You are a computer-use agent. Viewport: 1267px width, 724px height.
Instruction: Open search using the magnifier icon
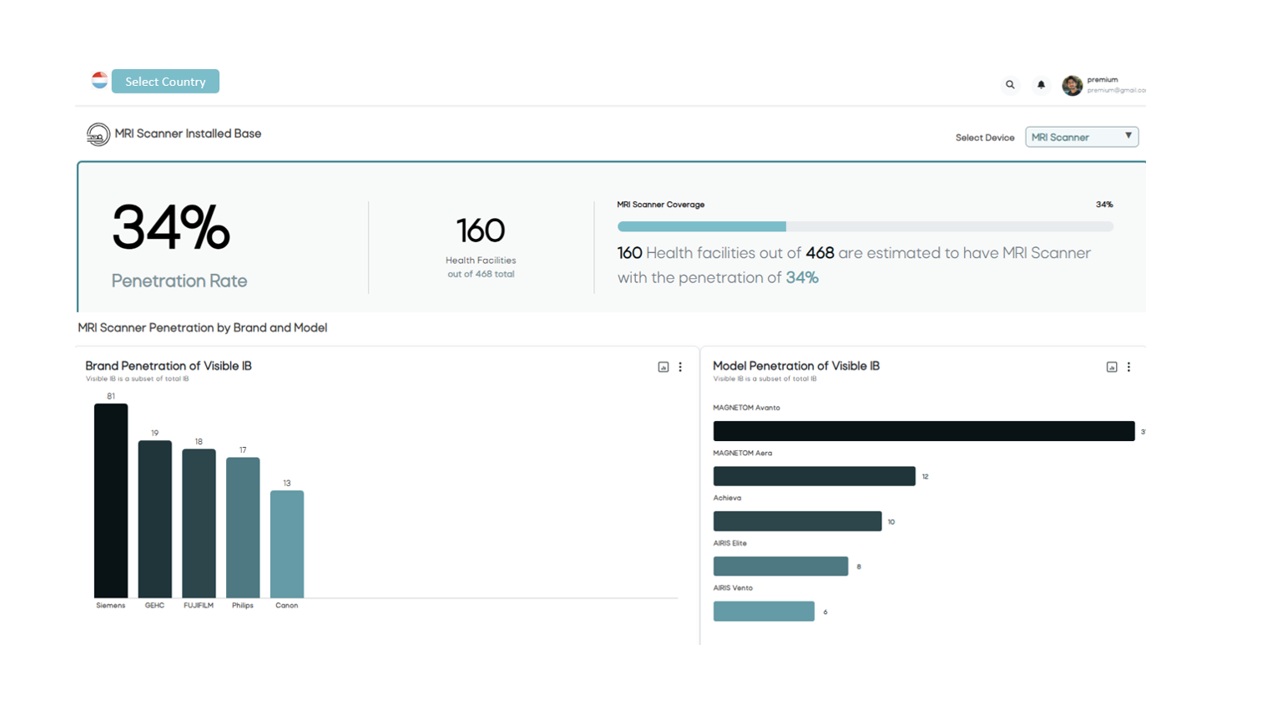click(1009, 84)
